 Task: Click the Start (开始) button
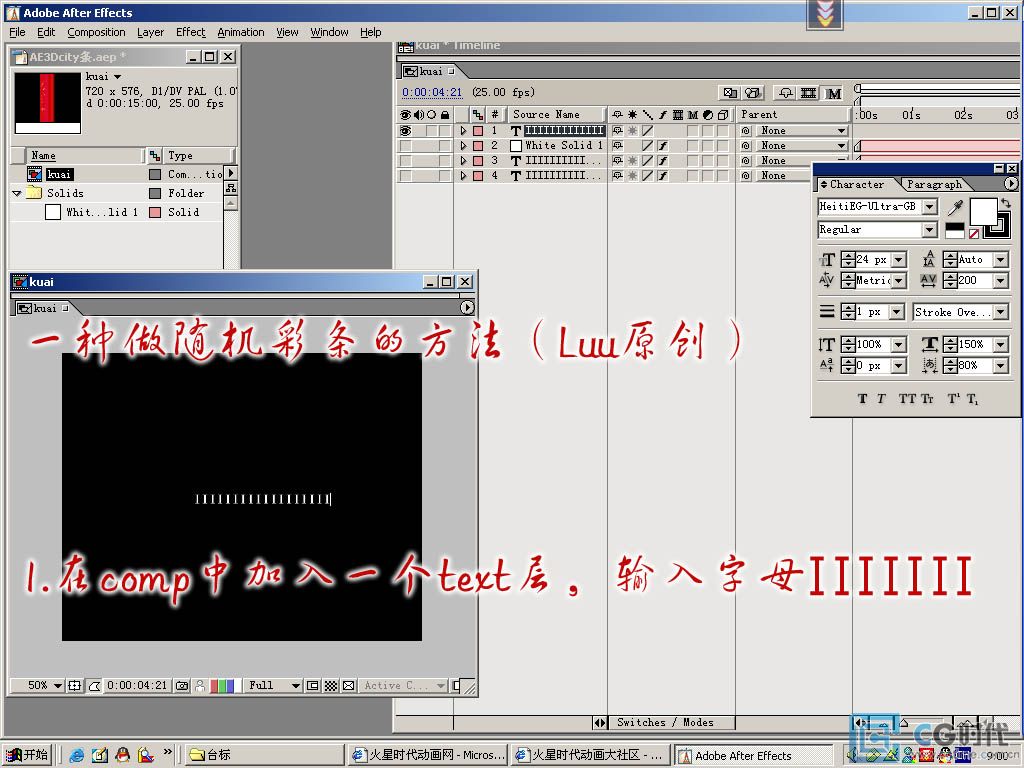(x=27, y=756)
